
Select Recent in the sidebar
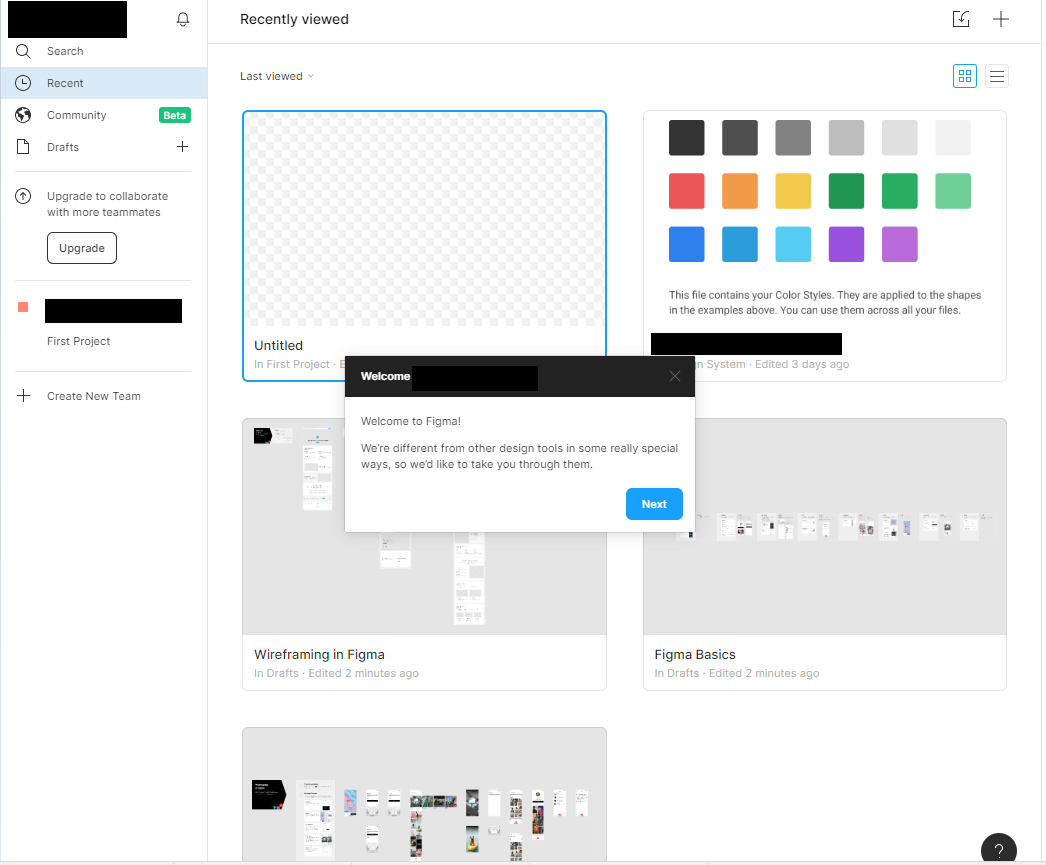click(104, 83)
